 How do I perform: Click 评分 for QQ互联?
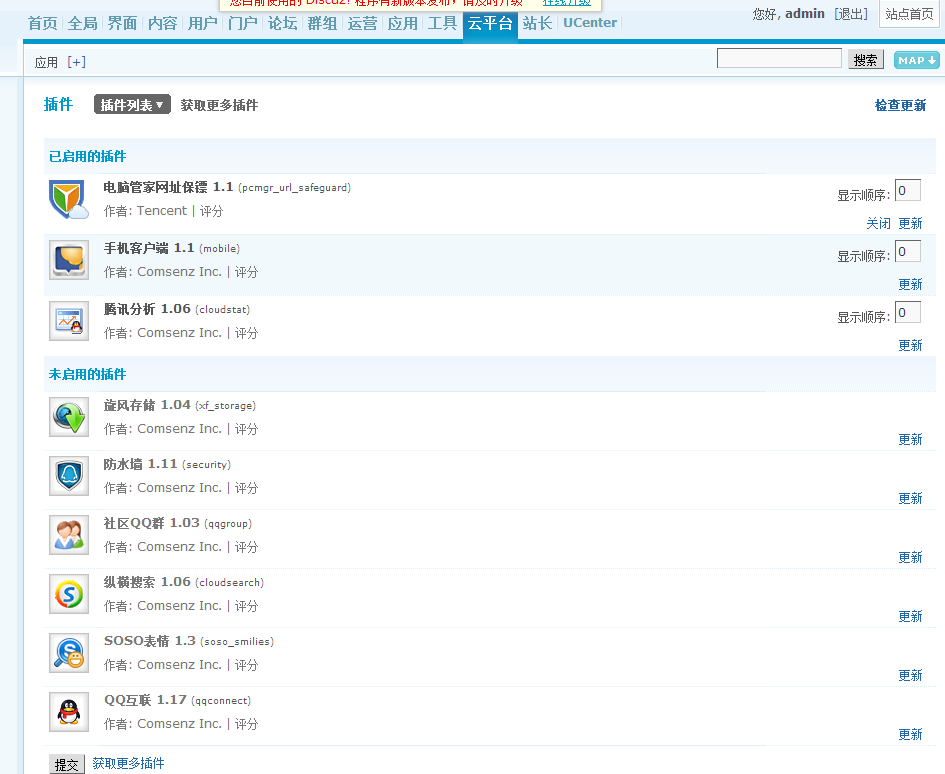pyautogui.click(x=246, y=724)
